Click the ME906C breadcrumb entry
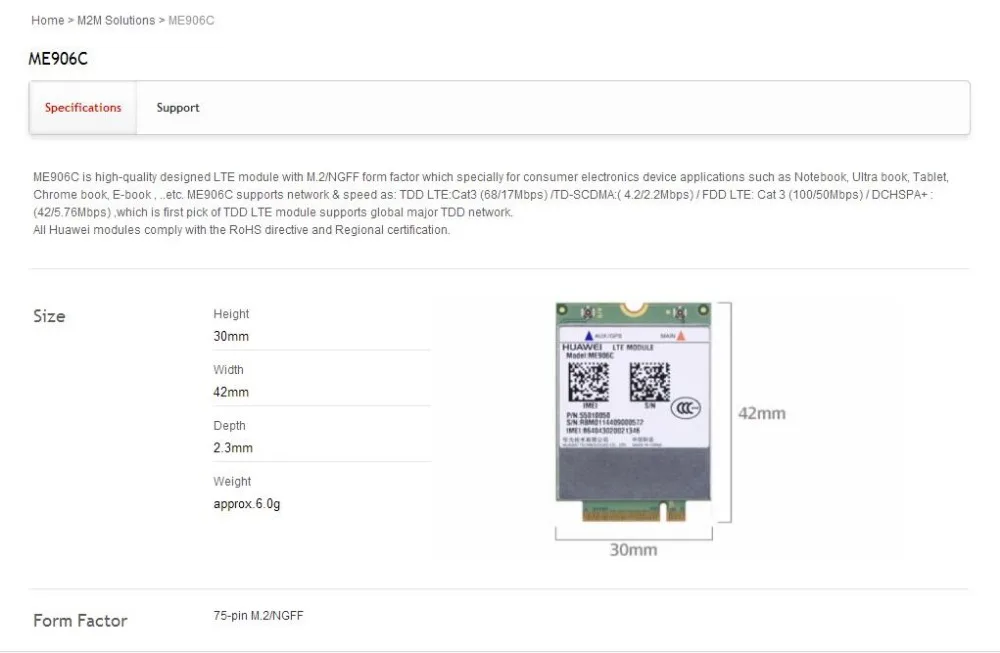 click(x=191, y=20)
